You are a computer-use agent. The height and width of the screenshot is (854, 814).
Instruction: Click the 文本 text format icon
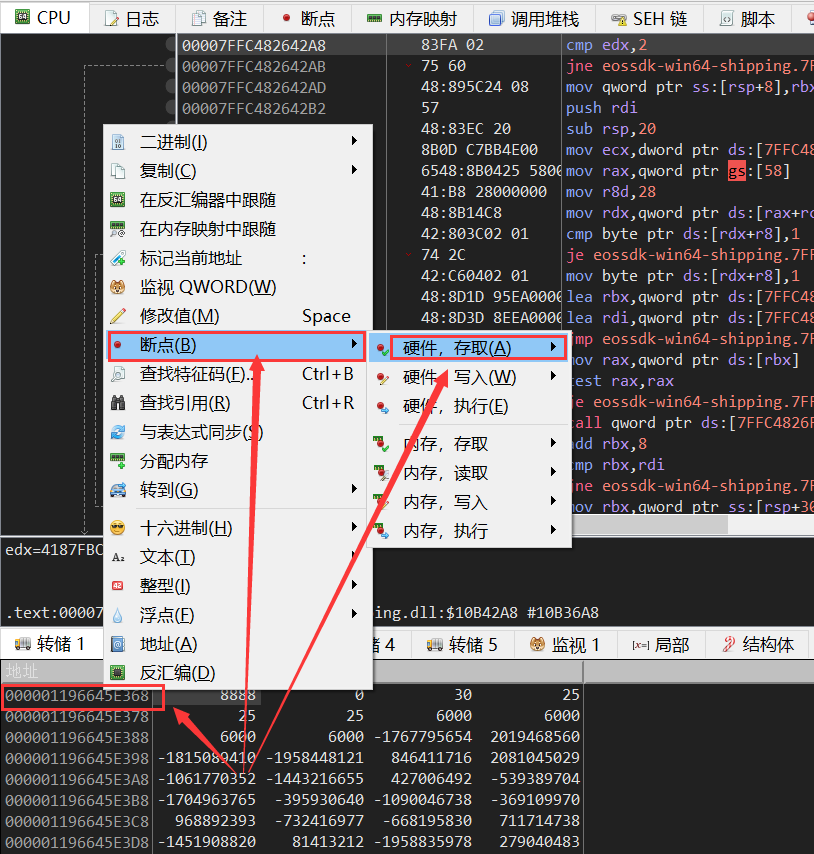tap(118, 557)
